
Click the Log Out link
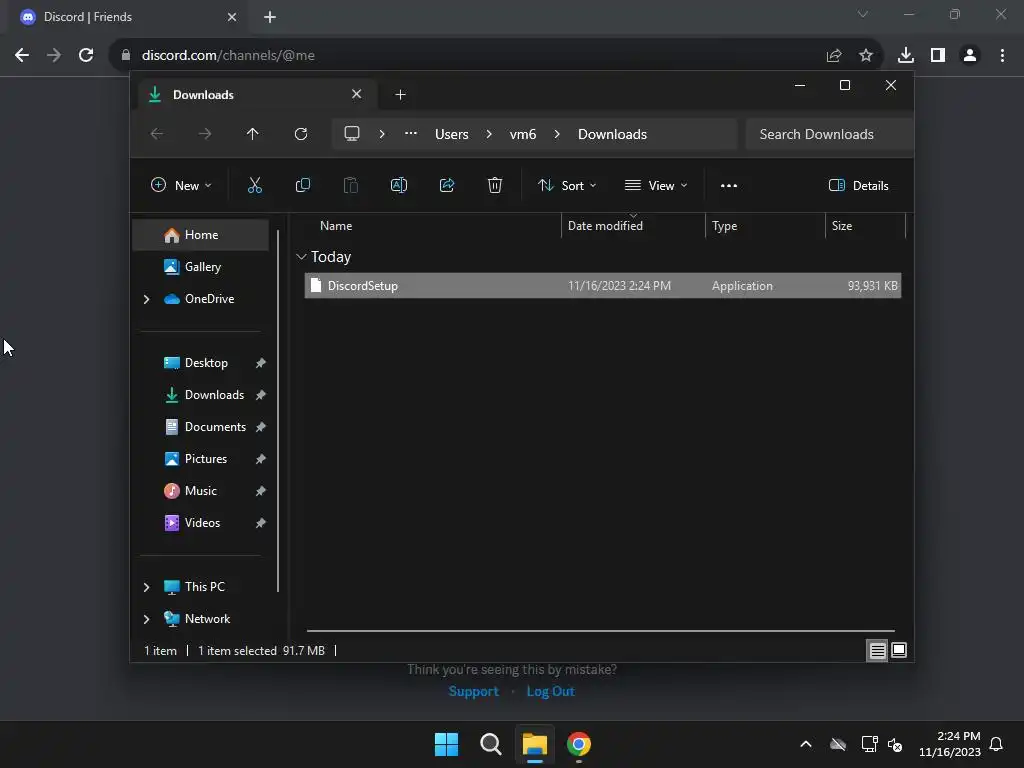click(551, 692)
